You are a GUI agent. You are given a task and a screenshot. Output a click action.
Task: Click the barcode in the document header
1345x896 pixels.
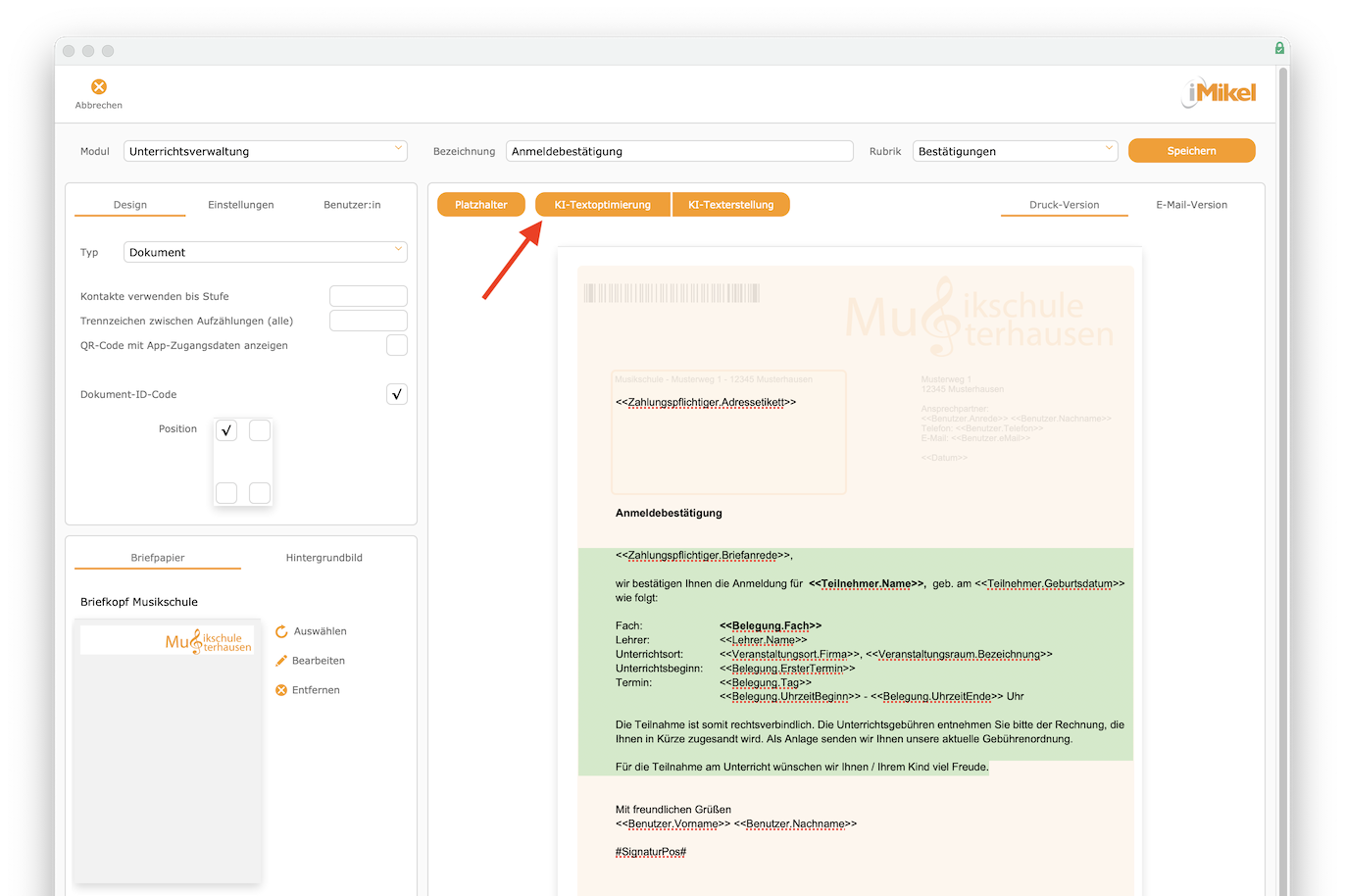(x=672, y=293)
